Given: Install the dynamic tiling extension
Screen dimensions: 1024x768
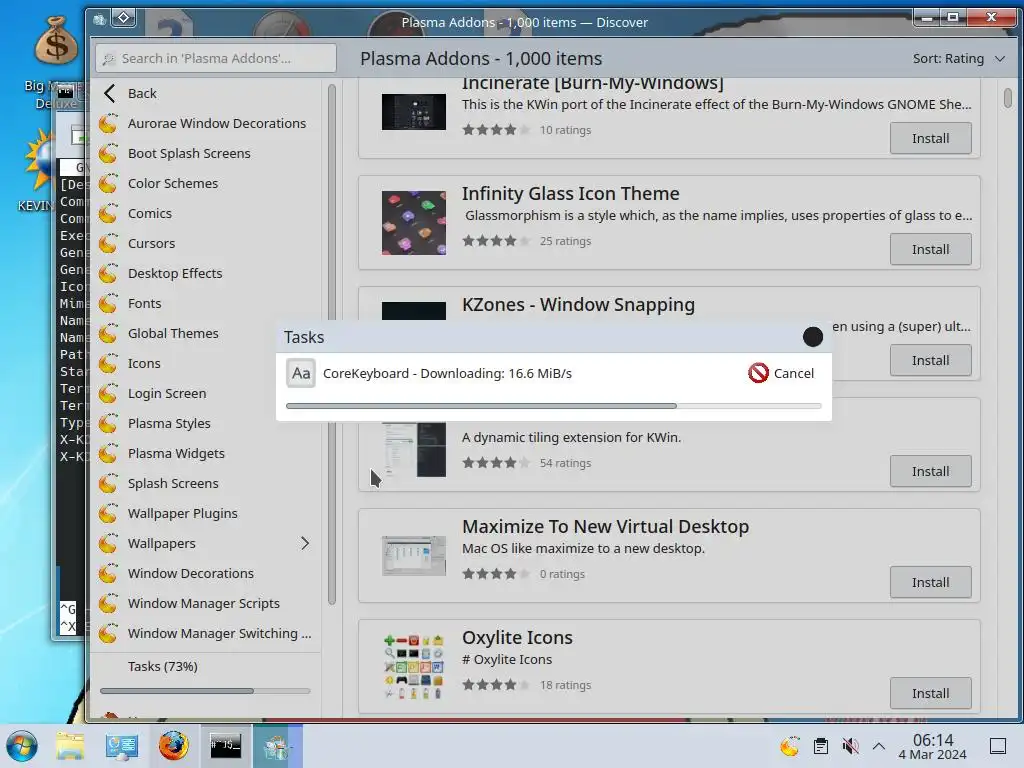Looking at the screenshot, I should 931,472.
